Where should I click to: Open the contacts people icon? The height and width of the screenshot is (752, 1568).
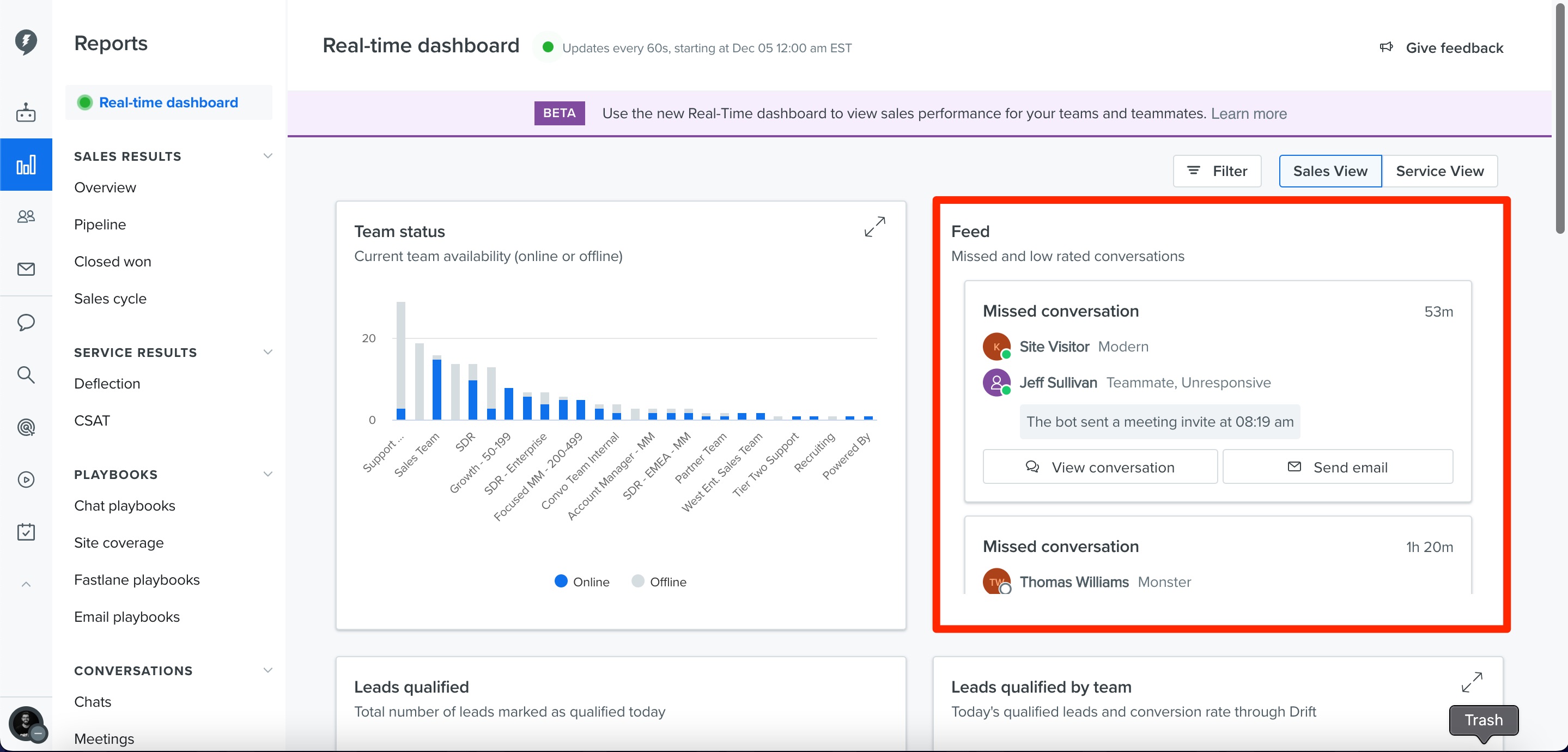(26, 216)
